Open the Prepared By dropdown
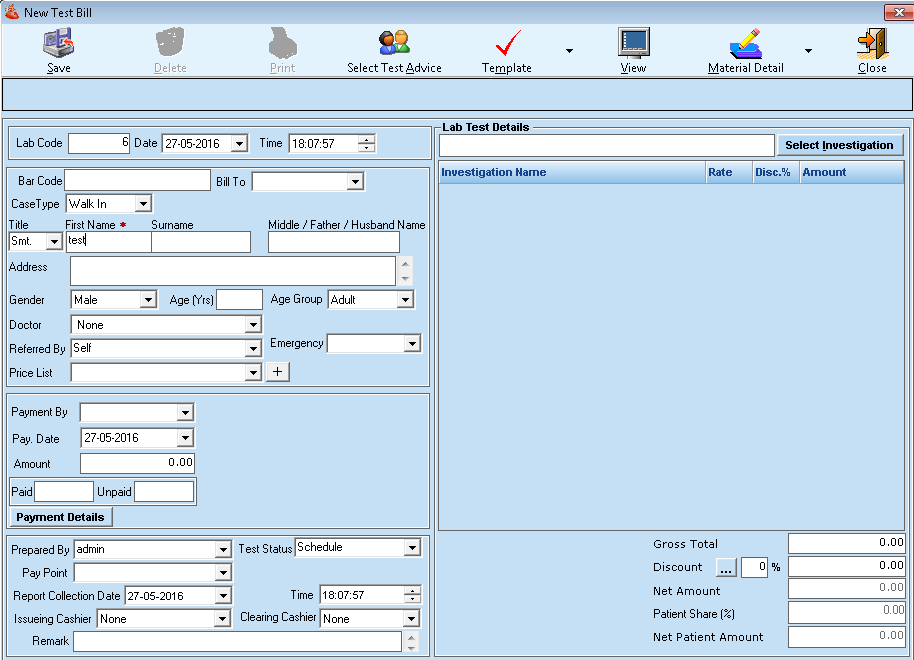The height and width of the screenshot is (660, 914). [x=223, y=549]
